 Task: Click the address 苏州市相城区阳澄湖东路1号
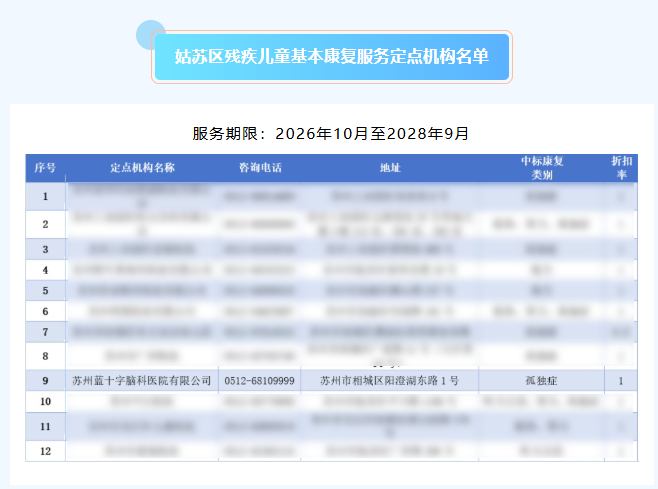click(390, 381)
